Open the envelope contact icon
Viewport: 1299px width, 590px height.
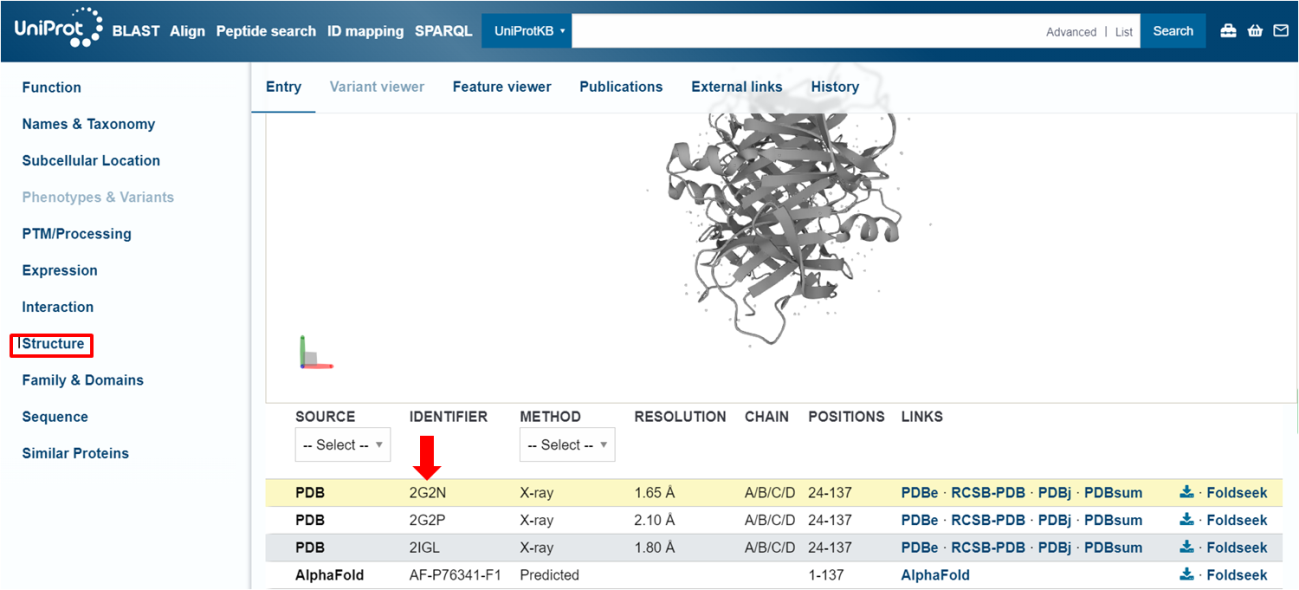1281,31
